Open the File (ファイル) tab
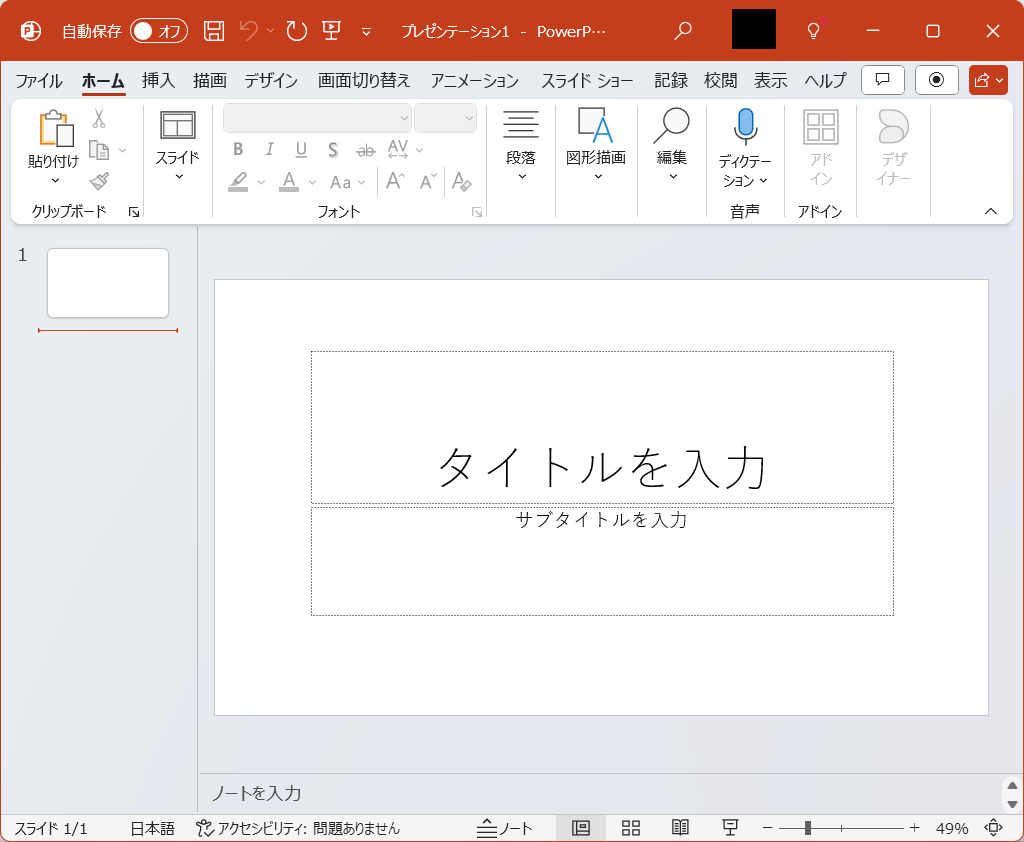Screen dimensions: 1024x842 click(39, 80)
